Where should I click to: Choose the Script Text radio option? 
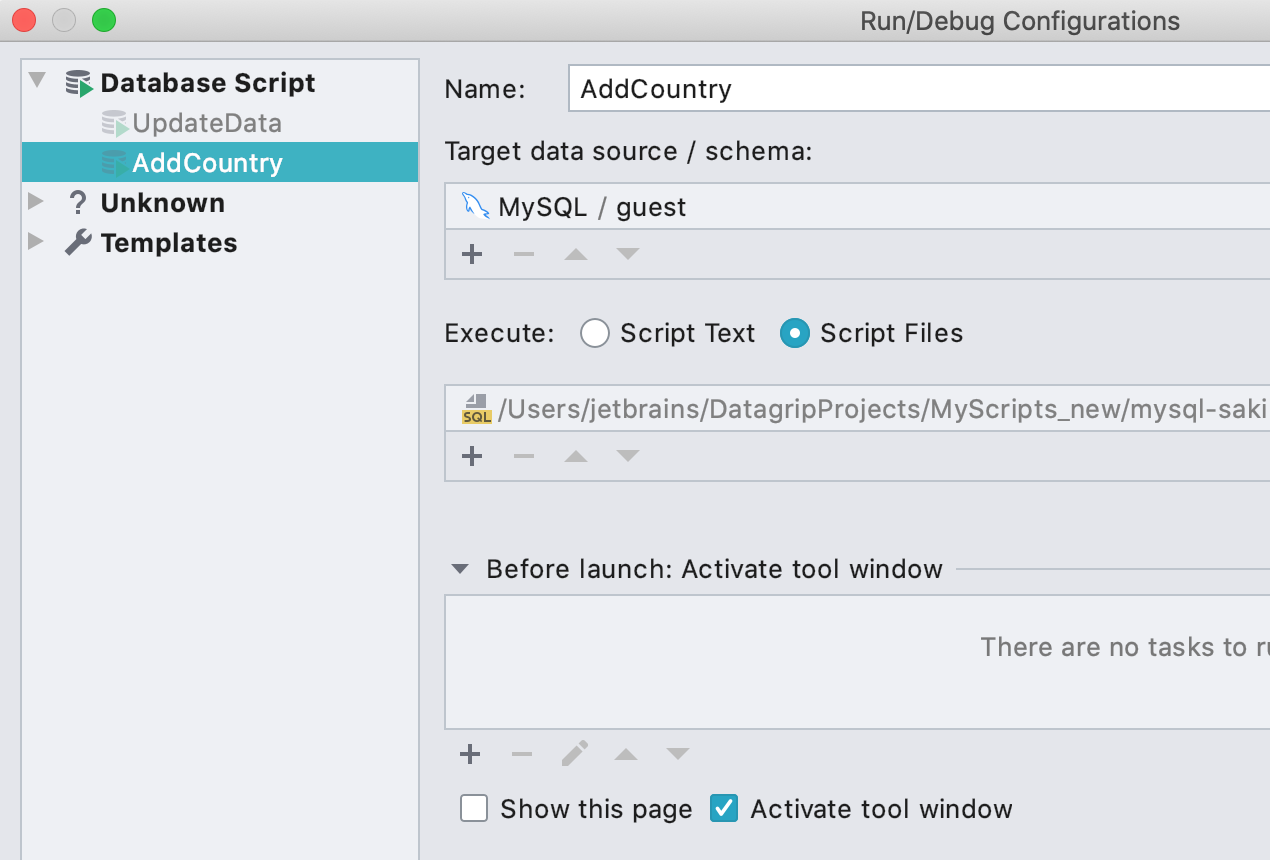click(x=595, y=333)
